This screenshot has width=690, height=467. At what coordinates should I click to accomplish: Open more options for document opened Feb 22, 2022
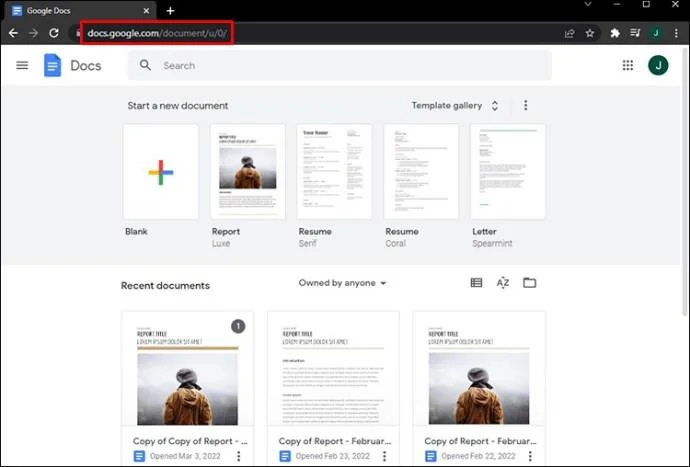tap(530, 456)
